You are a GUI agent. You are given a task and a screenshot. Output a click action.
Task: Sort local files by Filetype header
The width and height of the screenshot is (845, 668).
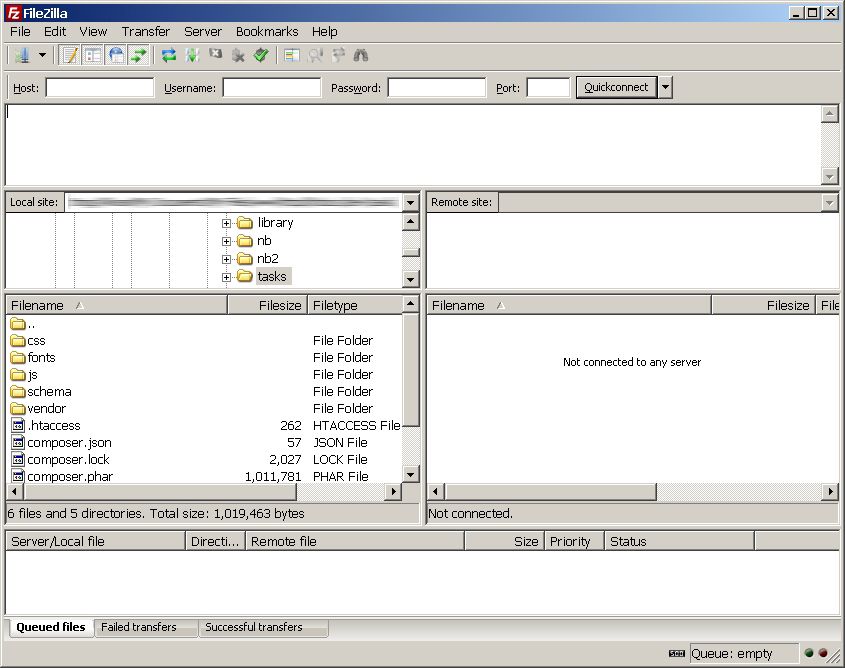(355, 305)
